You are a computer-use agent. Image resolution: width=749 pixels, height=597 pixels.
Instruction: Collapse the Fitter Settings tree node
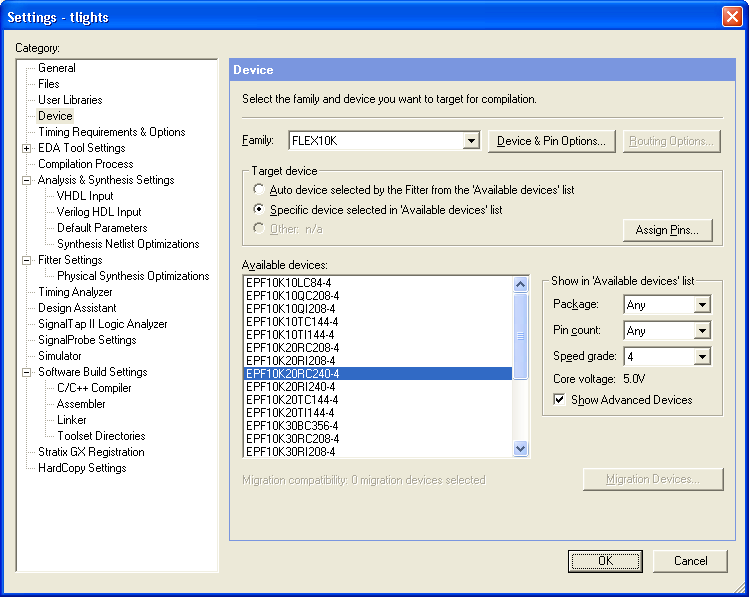tap(27, 260)
